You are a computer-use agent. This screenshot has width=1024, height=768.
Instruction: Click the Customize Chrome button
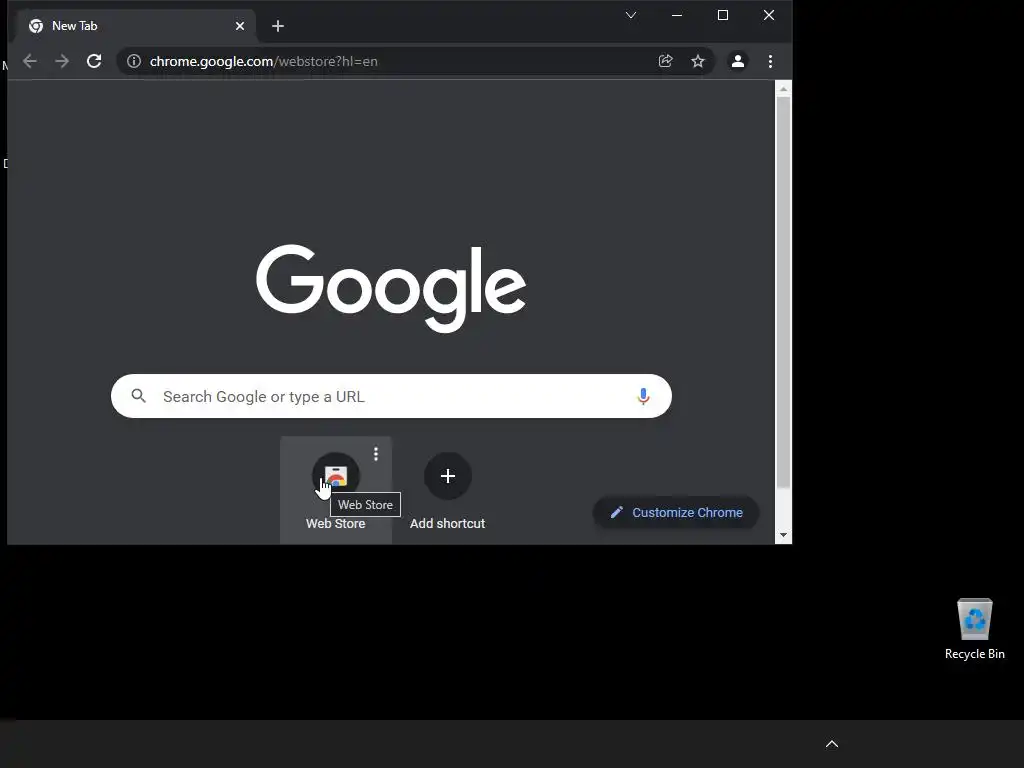pos(676,513)
